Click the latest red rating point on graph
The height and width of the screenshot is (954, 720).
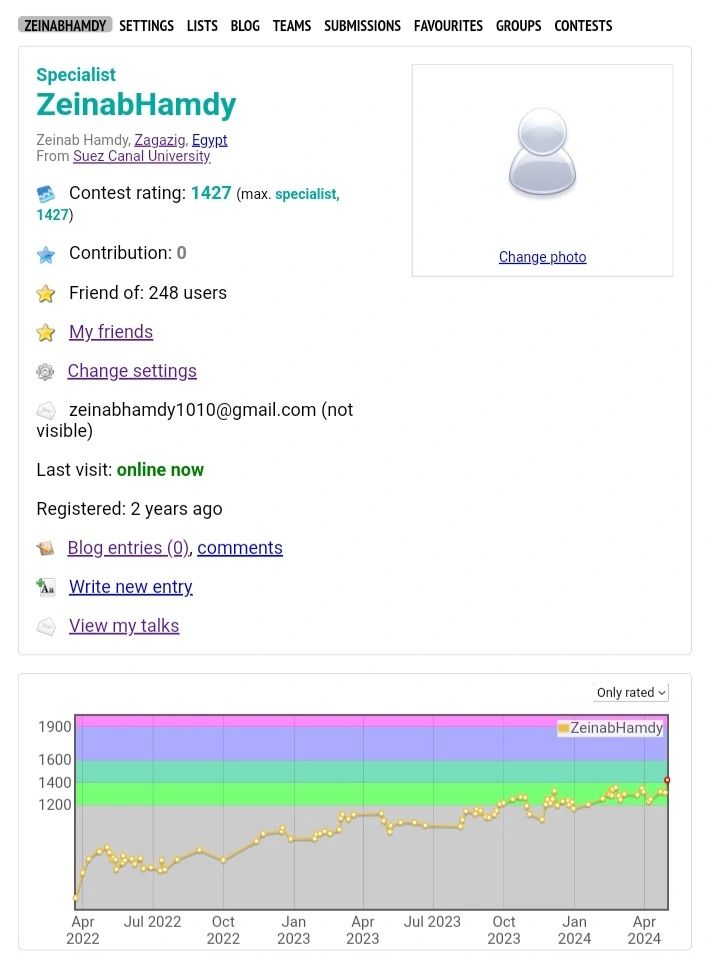coord(667,780)
